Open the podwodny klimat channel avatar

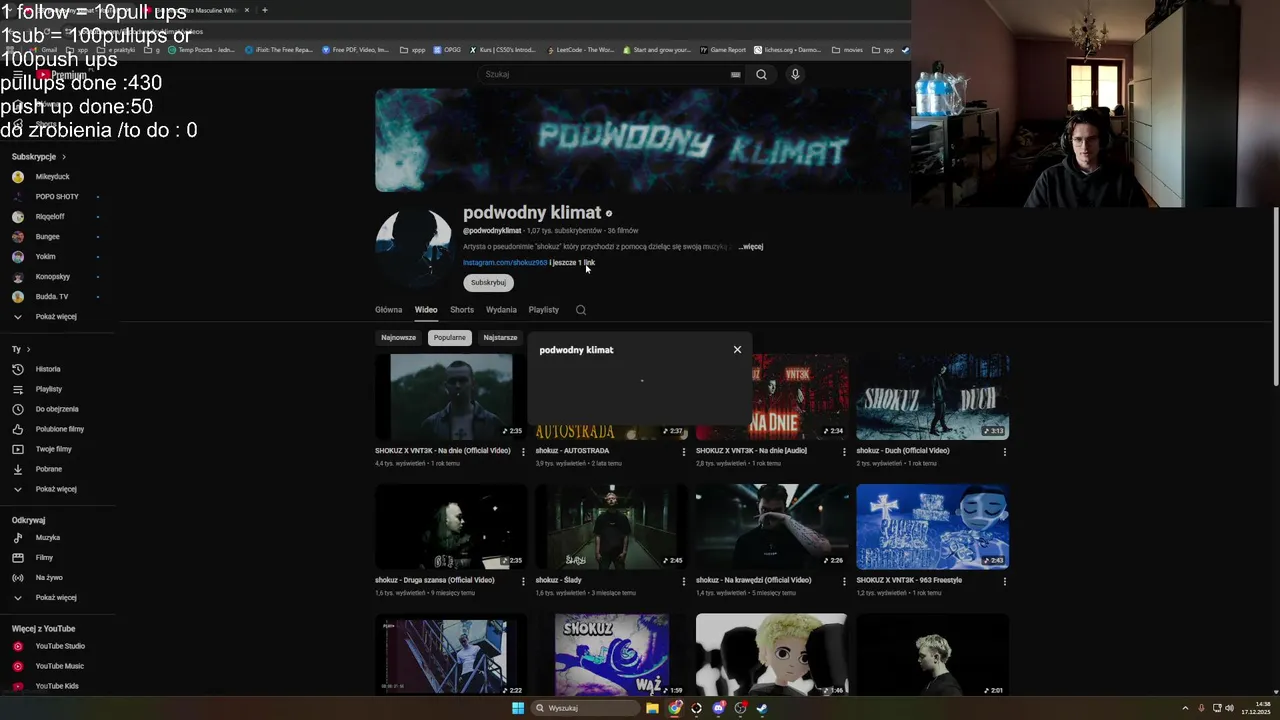coord(413,247)
